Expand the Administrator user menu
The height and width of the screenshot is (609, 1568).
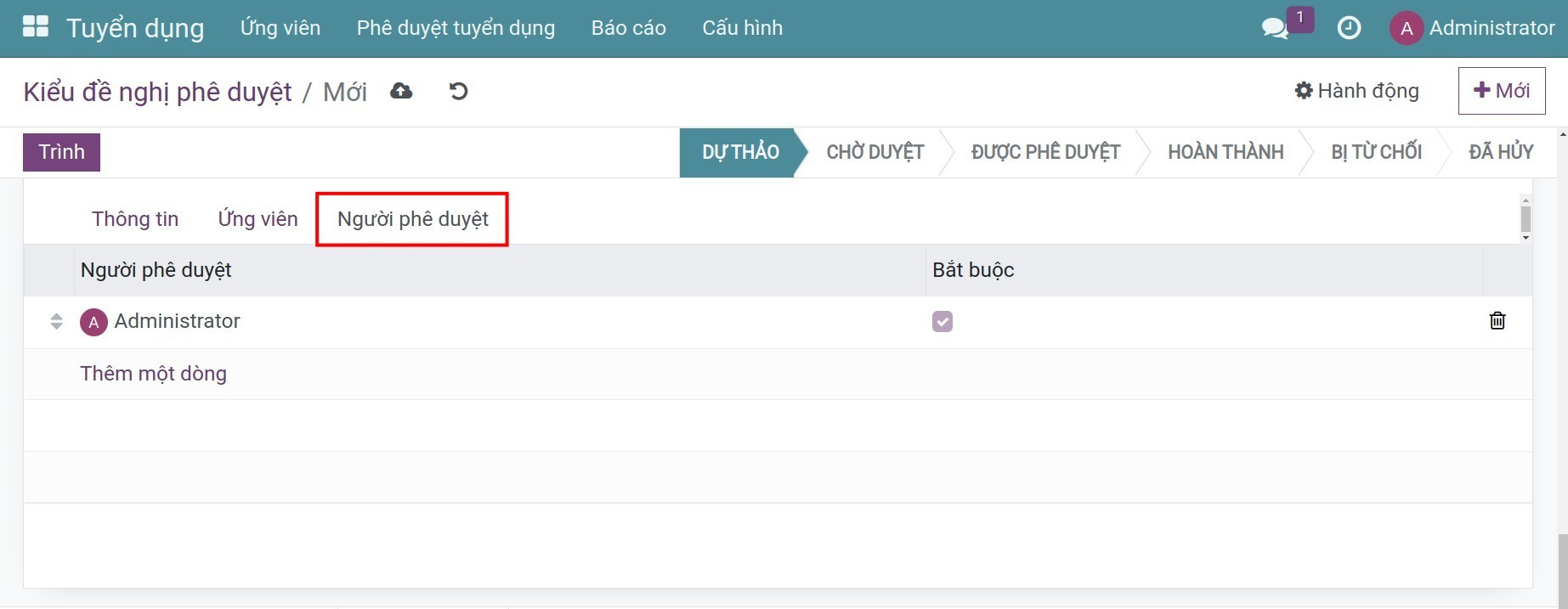[1472, 28]
